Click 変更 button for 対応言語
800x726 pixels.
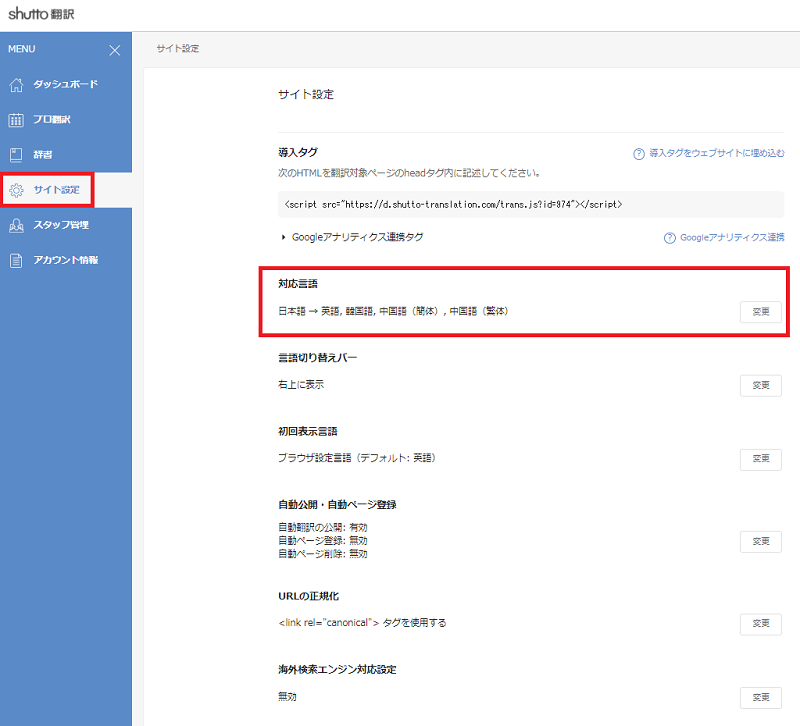click(761, 312)
